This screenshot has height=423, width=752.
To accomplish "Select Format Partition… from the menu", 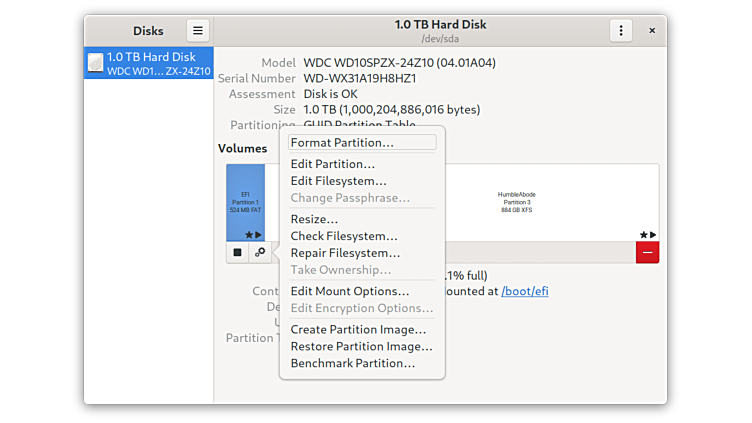I will tap(342, 143).
